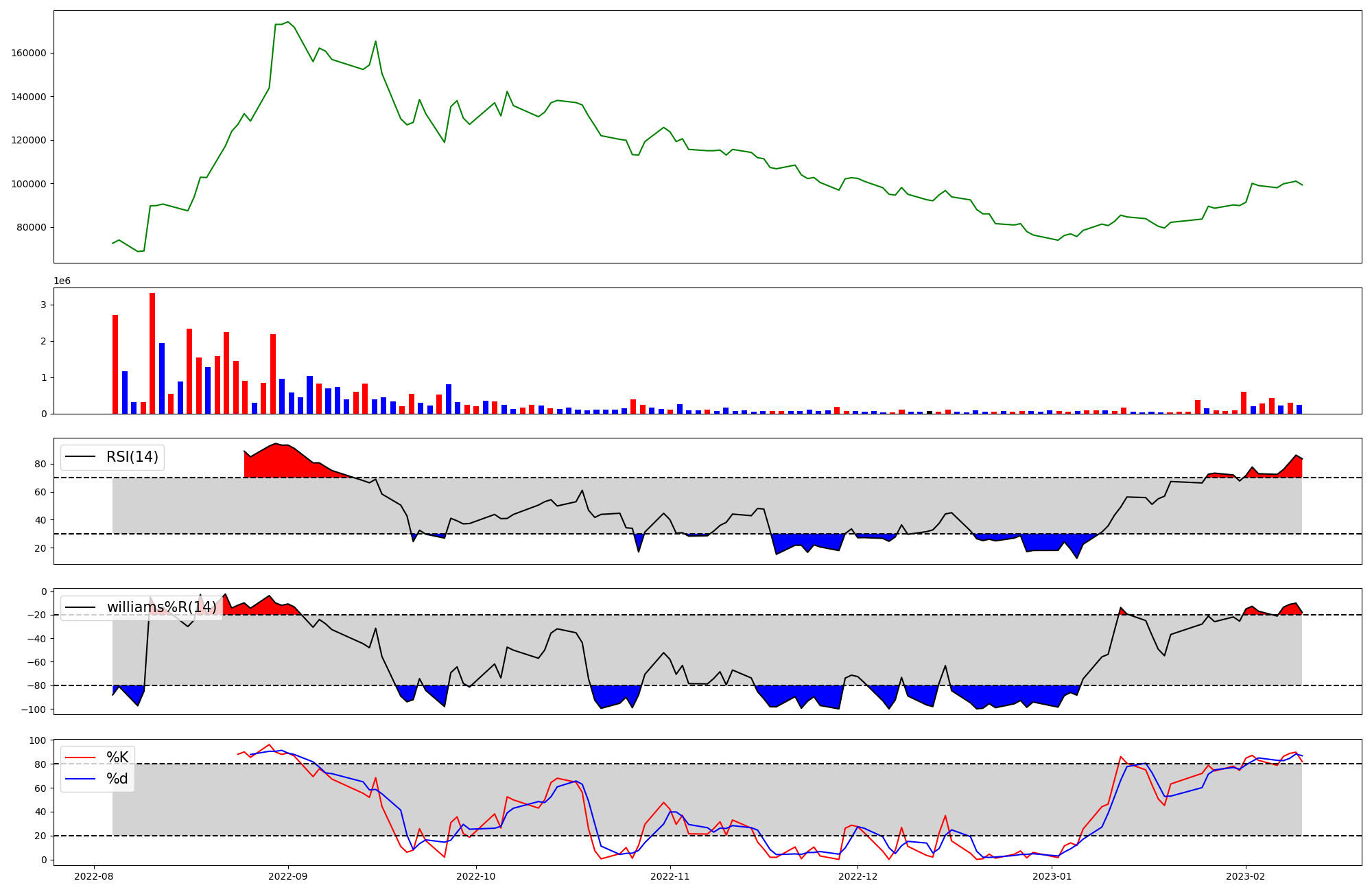The image size is (1372, 892).
Task: Click the red %K legend line sample
Action: tap(80, 758)
